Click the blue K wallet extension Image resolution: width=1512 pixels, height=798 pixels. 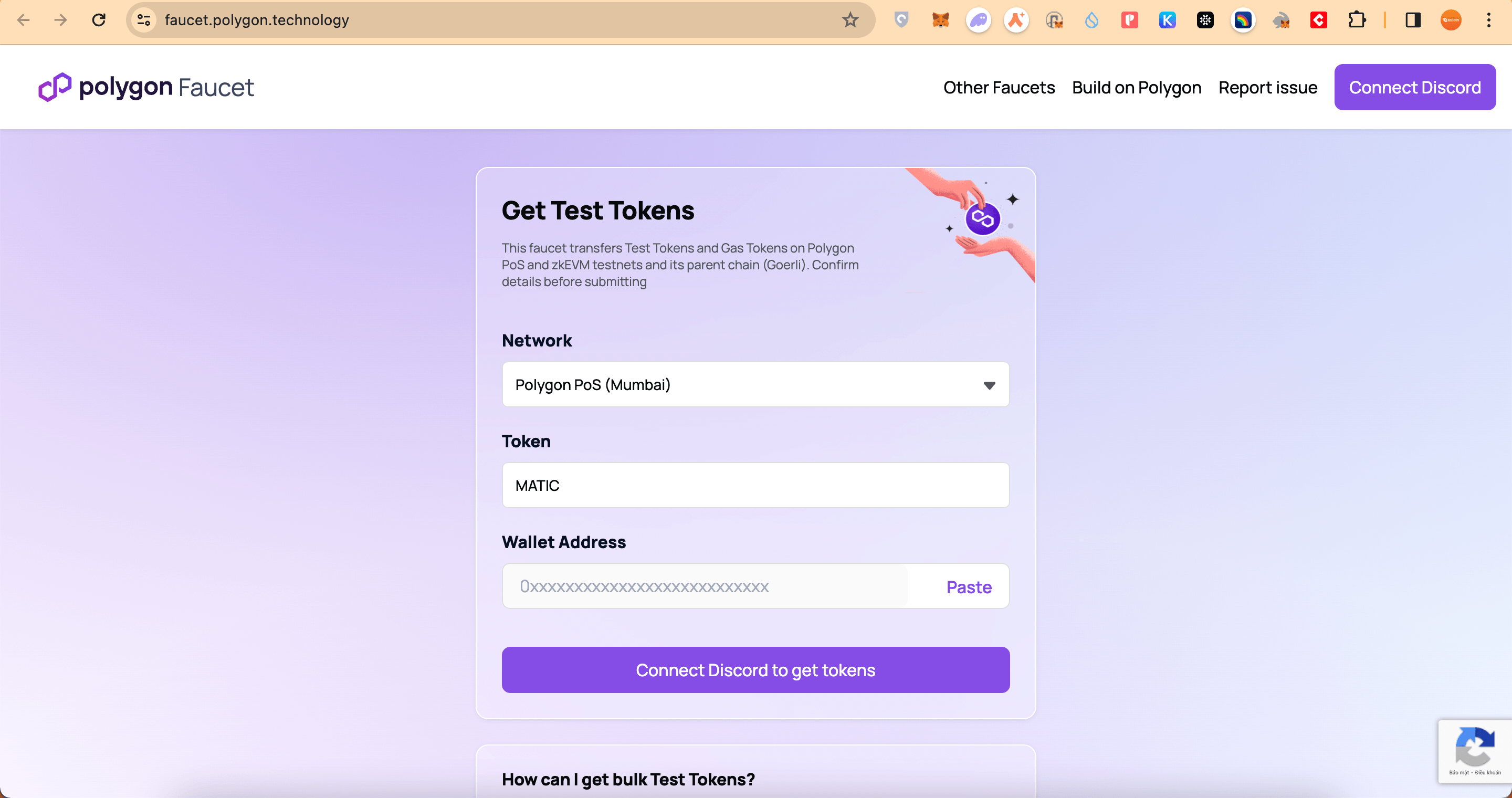tap(1167, 20)
